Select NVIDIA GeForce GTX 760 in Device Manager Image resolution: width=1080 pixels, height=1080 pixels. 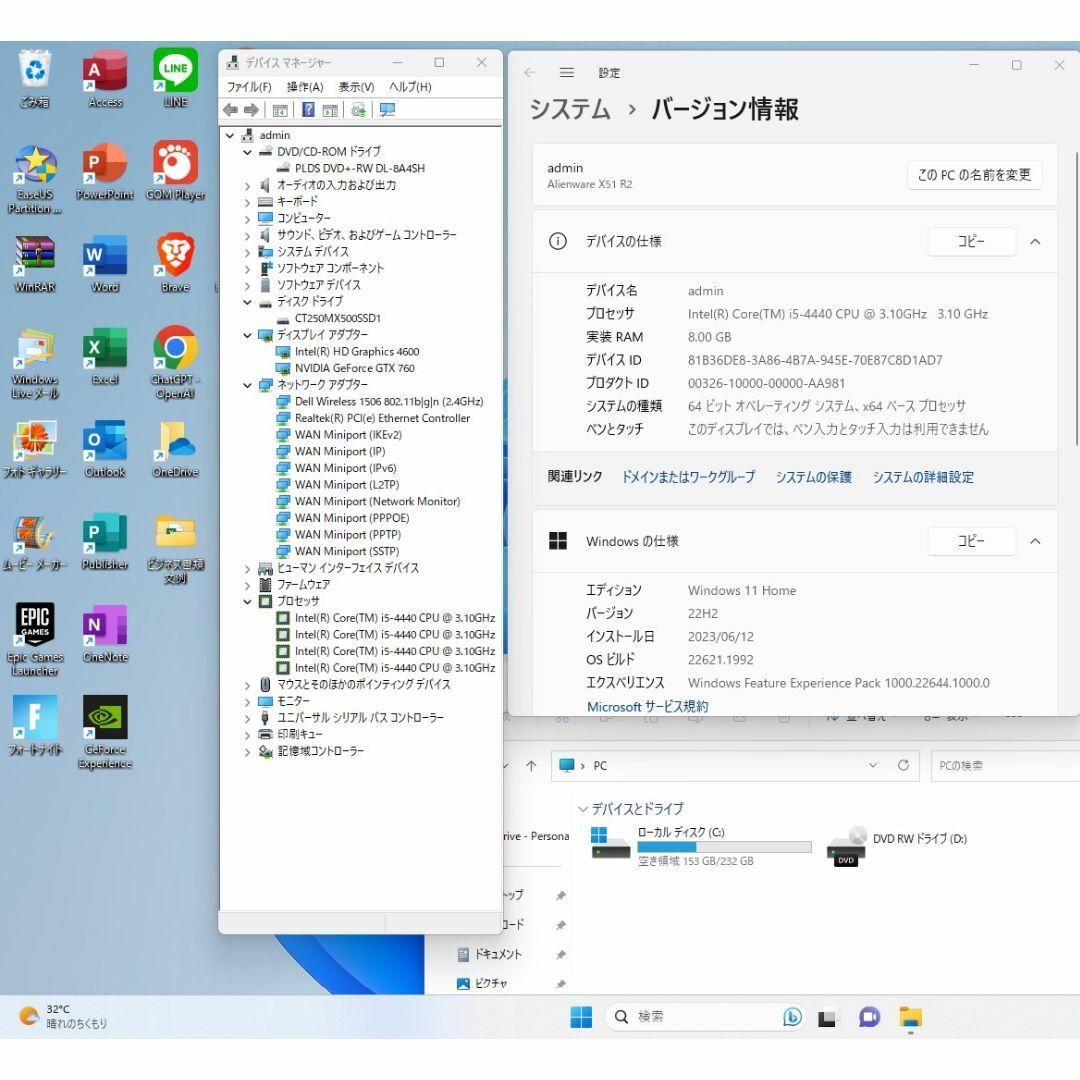point(354,368)
